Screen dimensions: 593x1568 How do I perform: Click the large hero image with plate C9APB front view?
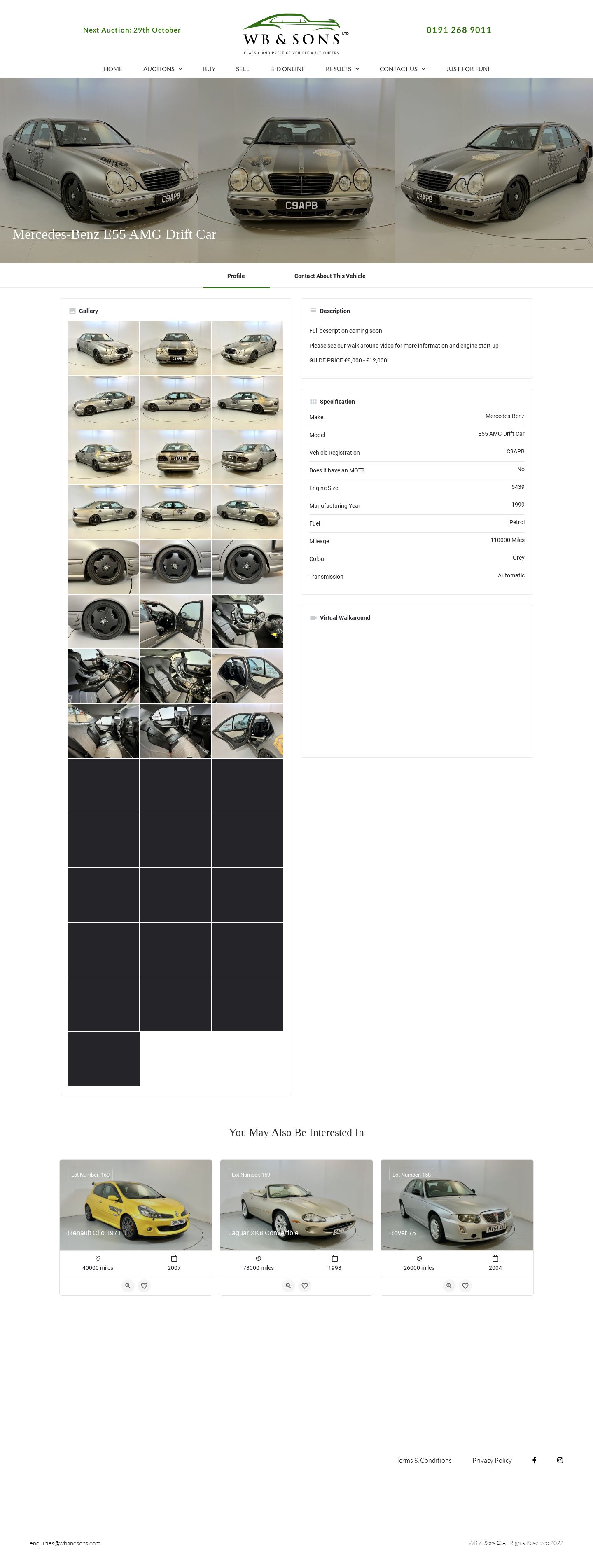(x=296, y=171)
